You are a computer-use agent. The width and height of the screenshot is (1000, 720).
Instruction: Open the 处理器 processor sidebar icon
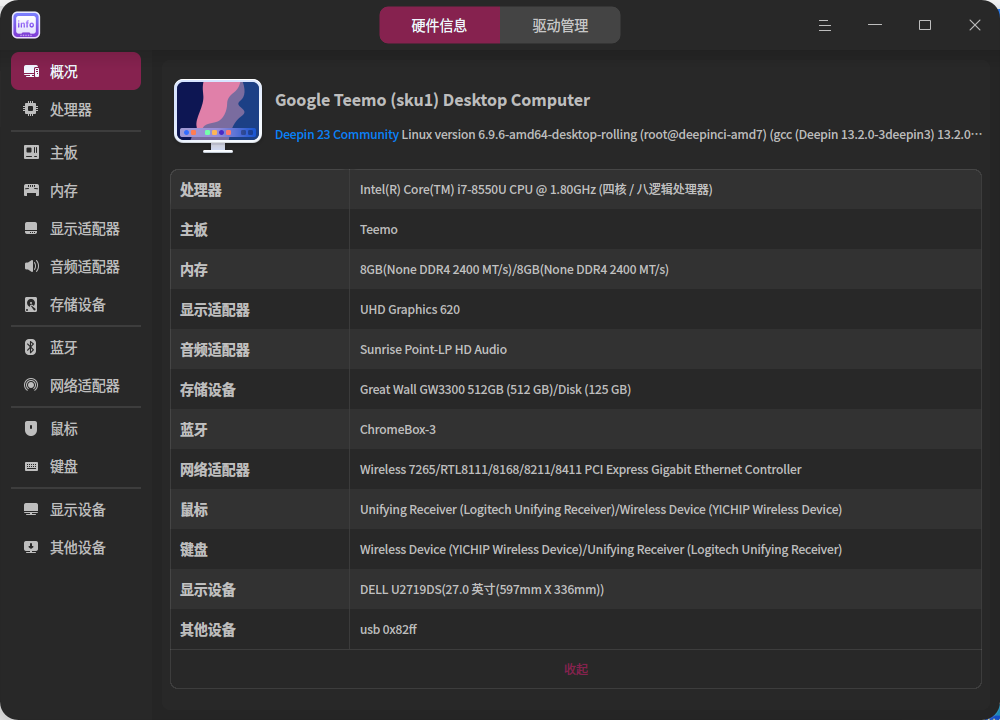(x=31, y=109)
